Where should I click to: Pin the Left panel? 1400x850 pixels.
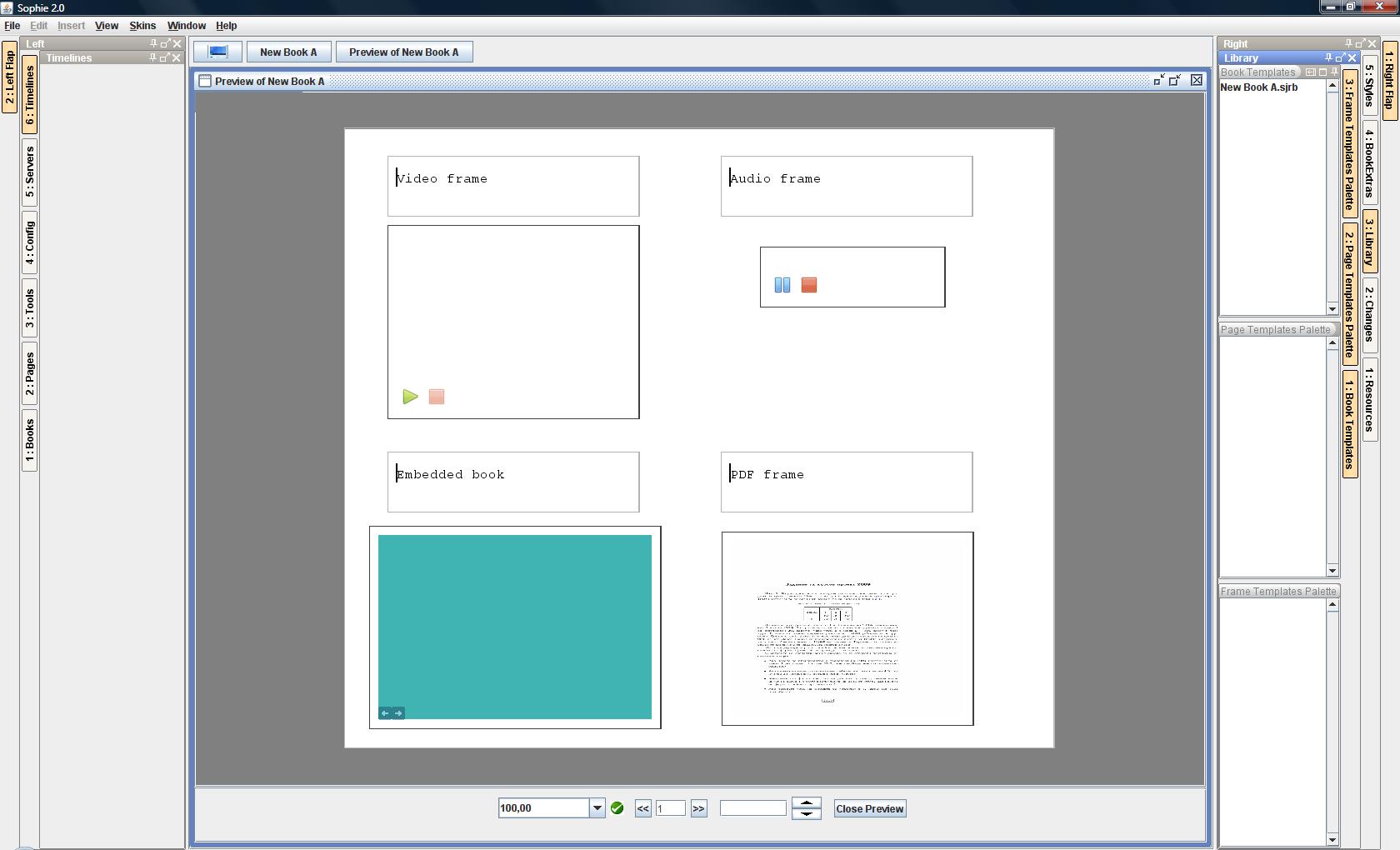pyautogui.click(x=153, y=43)
